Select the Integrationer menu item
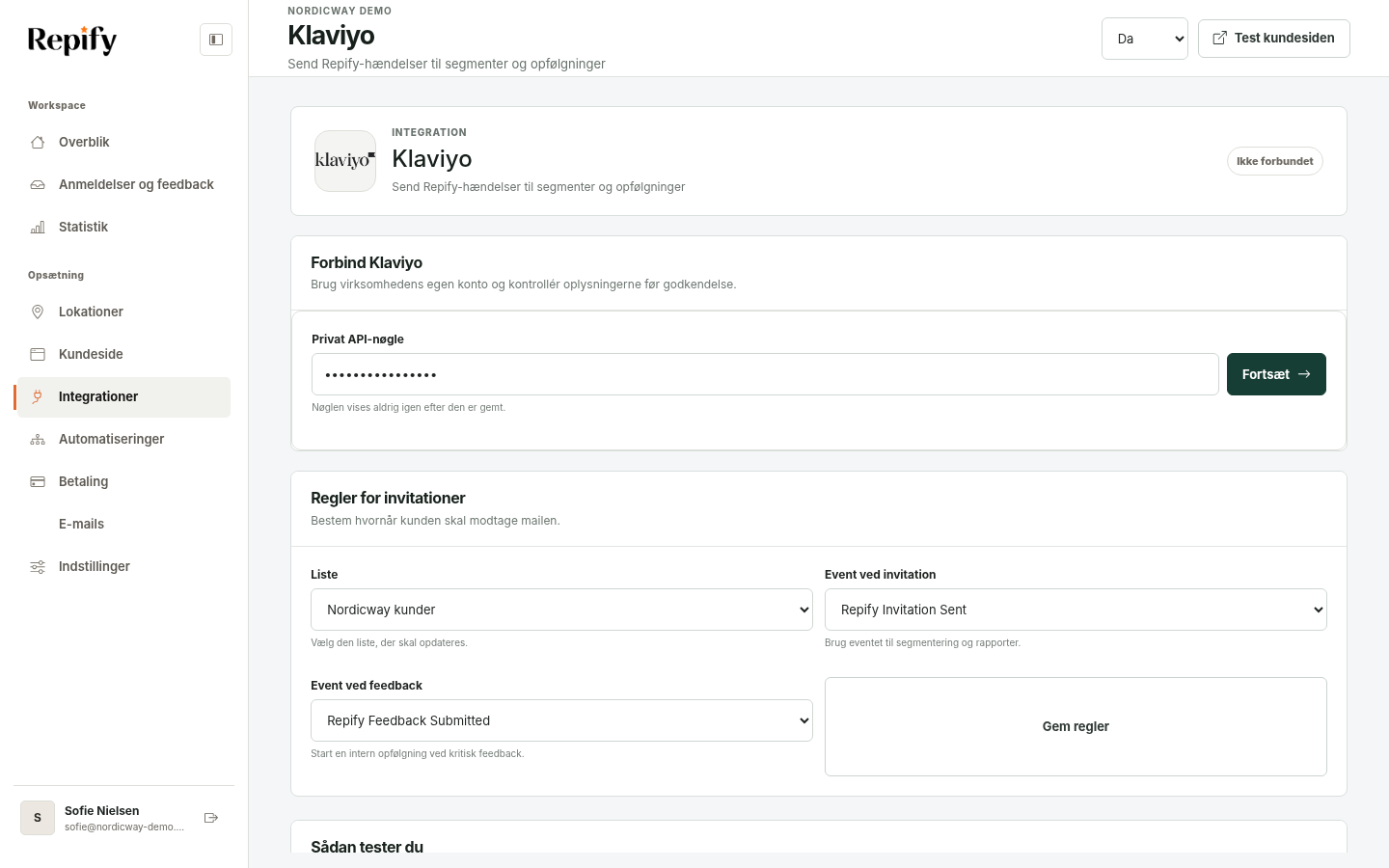This screenshot has width=1389, height=868. coord(123,396)
